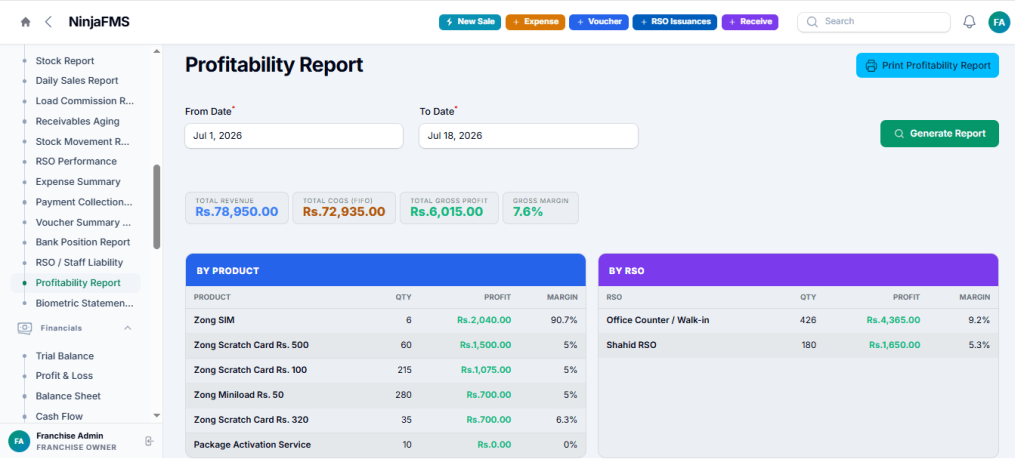Open the FA profile avatar at top right
Viewport: 1024px width, 459px height.
coord(999,22)
